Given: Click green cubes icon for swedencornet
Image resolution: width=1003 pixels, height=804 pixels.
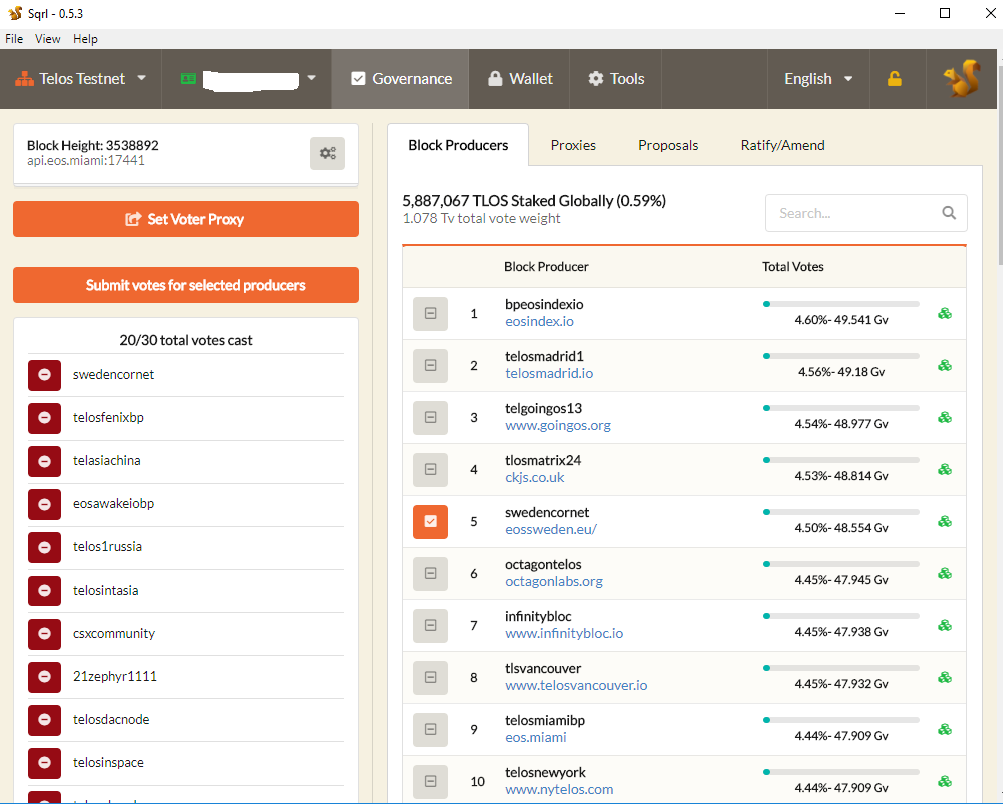Looking at the screenshot, I should tap(945, 521).
